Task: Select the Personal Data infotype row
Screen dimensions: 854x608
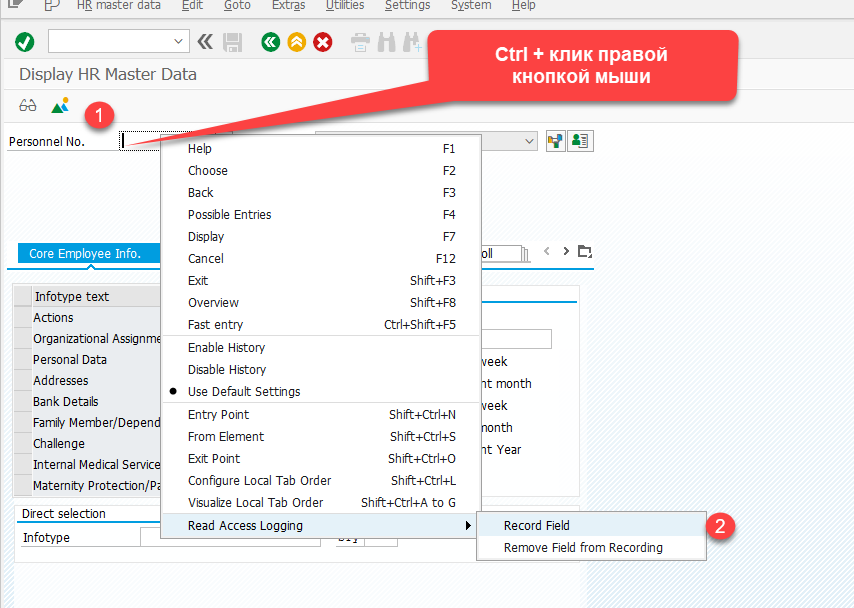Action: [x=96, y=360]
